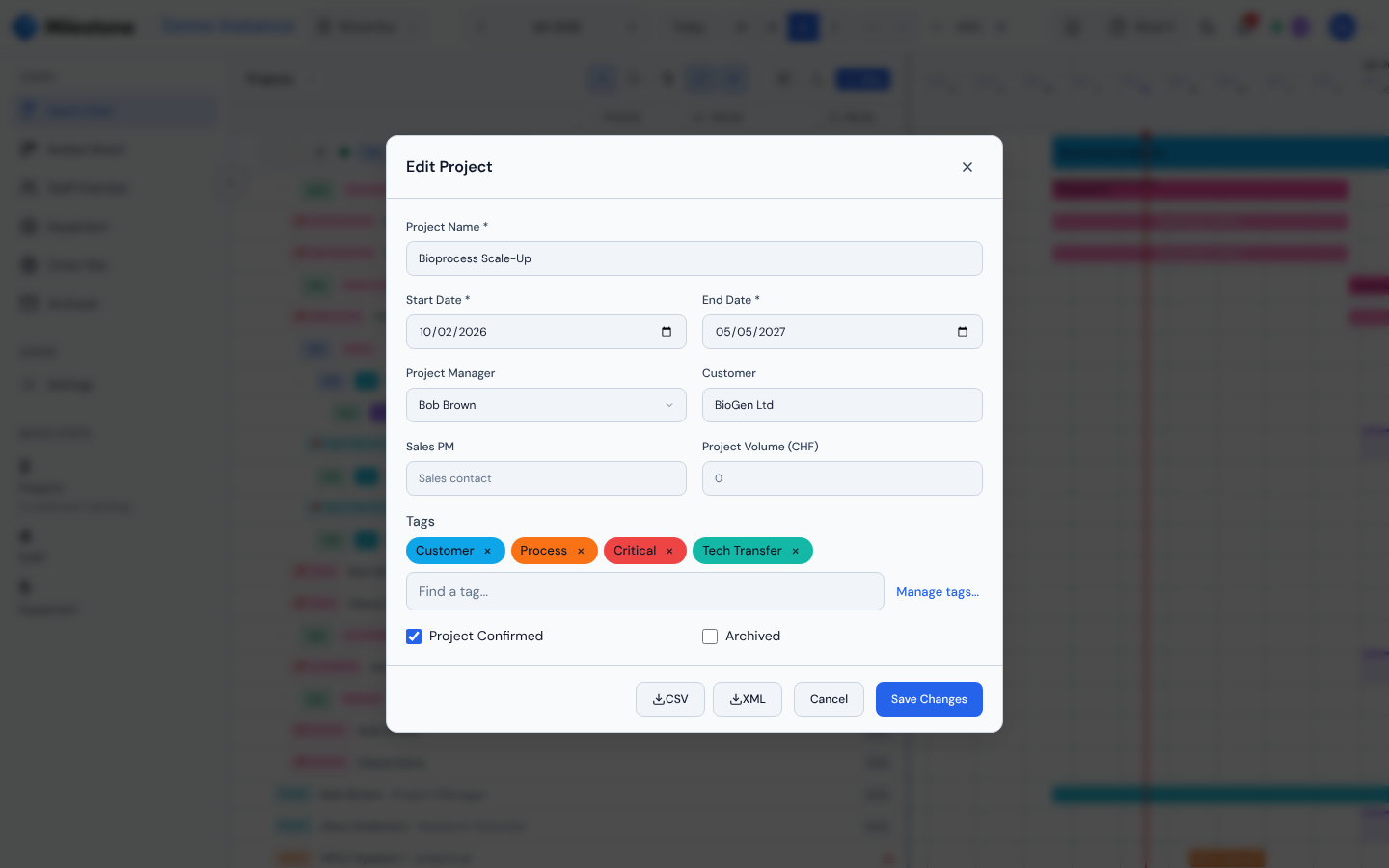
Task: Save Changes to the project
Action: [x=929, y=699]
